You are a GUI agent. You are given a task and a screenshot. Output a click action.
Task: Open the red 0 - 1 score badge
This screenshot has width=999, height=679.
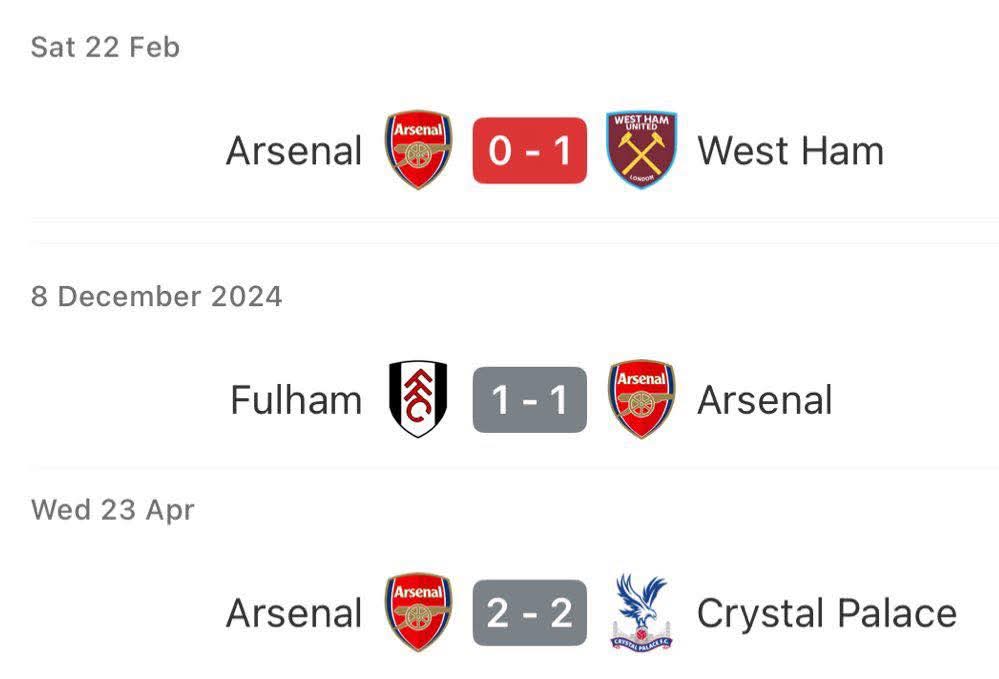[529, 151]
